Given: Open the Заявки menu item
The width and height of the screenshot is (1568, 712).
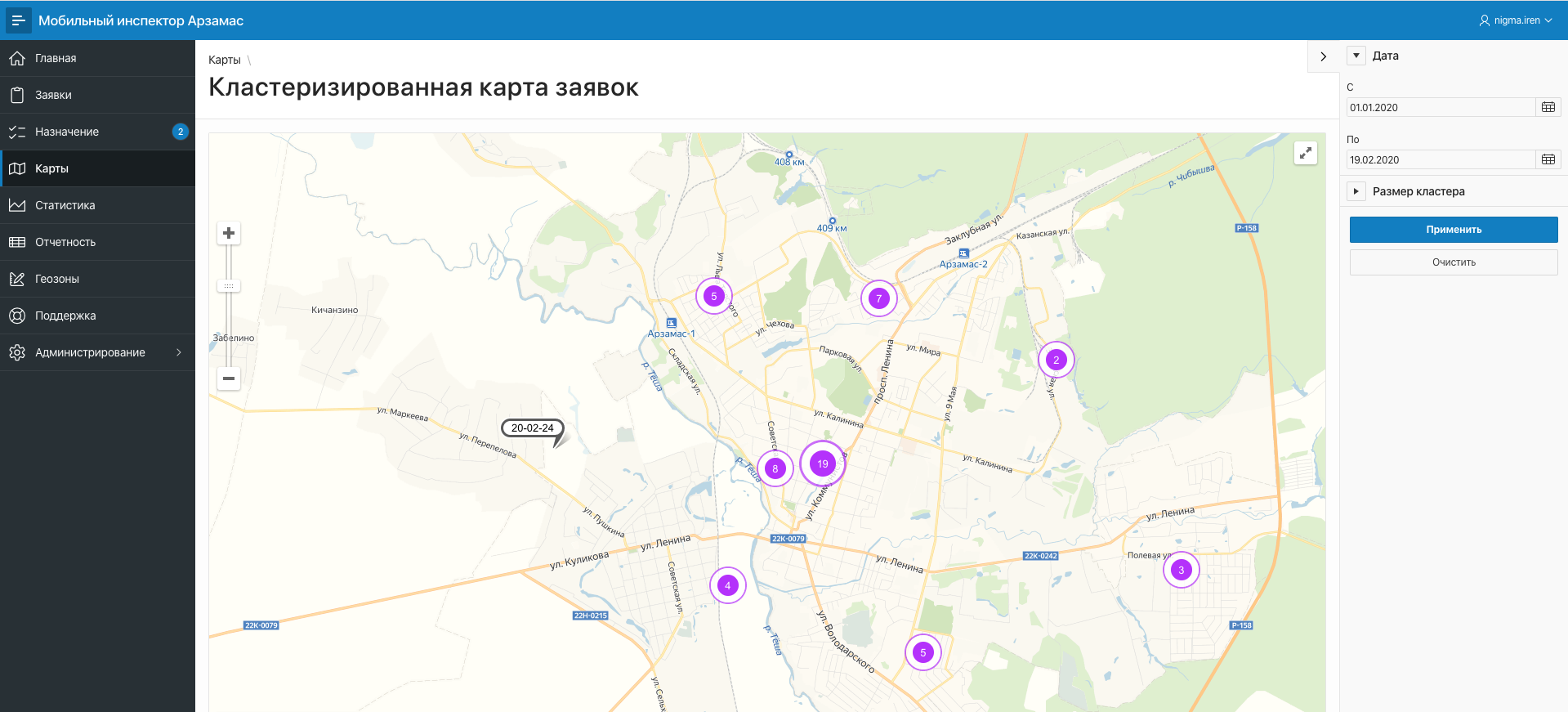Looking at the screenshot, I should pyautogui.click(x=97, y=95).
